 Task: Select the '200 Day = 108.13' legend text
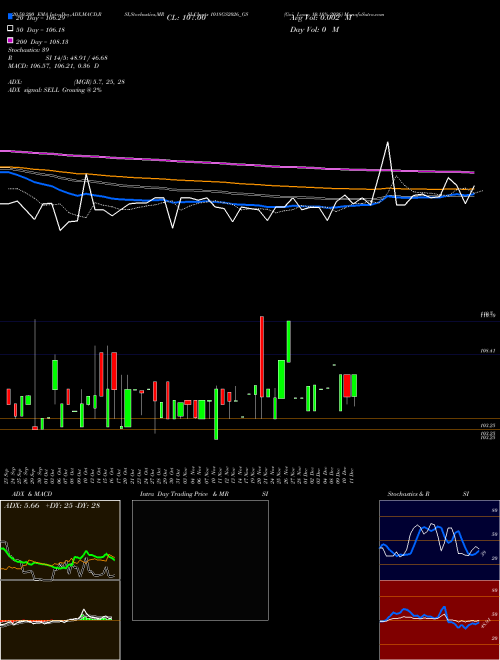42,42
